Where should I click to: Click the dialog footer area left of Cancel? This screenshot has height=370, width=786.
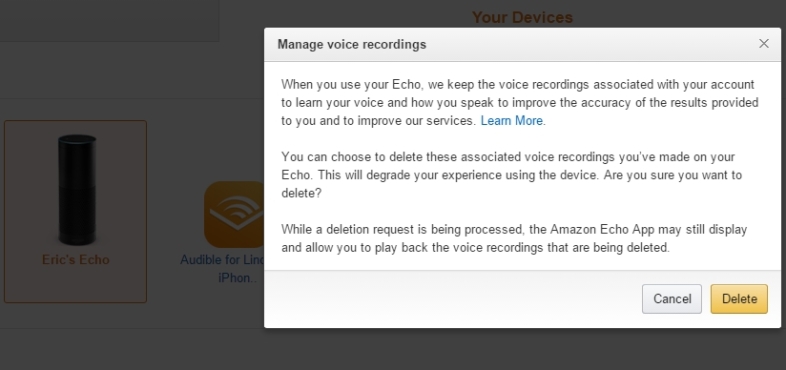[x=451, y=299]
